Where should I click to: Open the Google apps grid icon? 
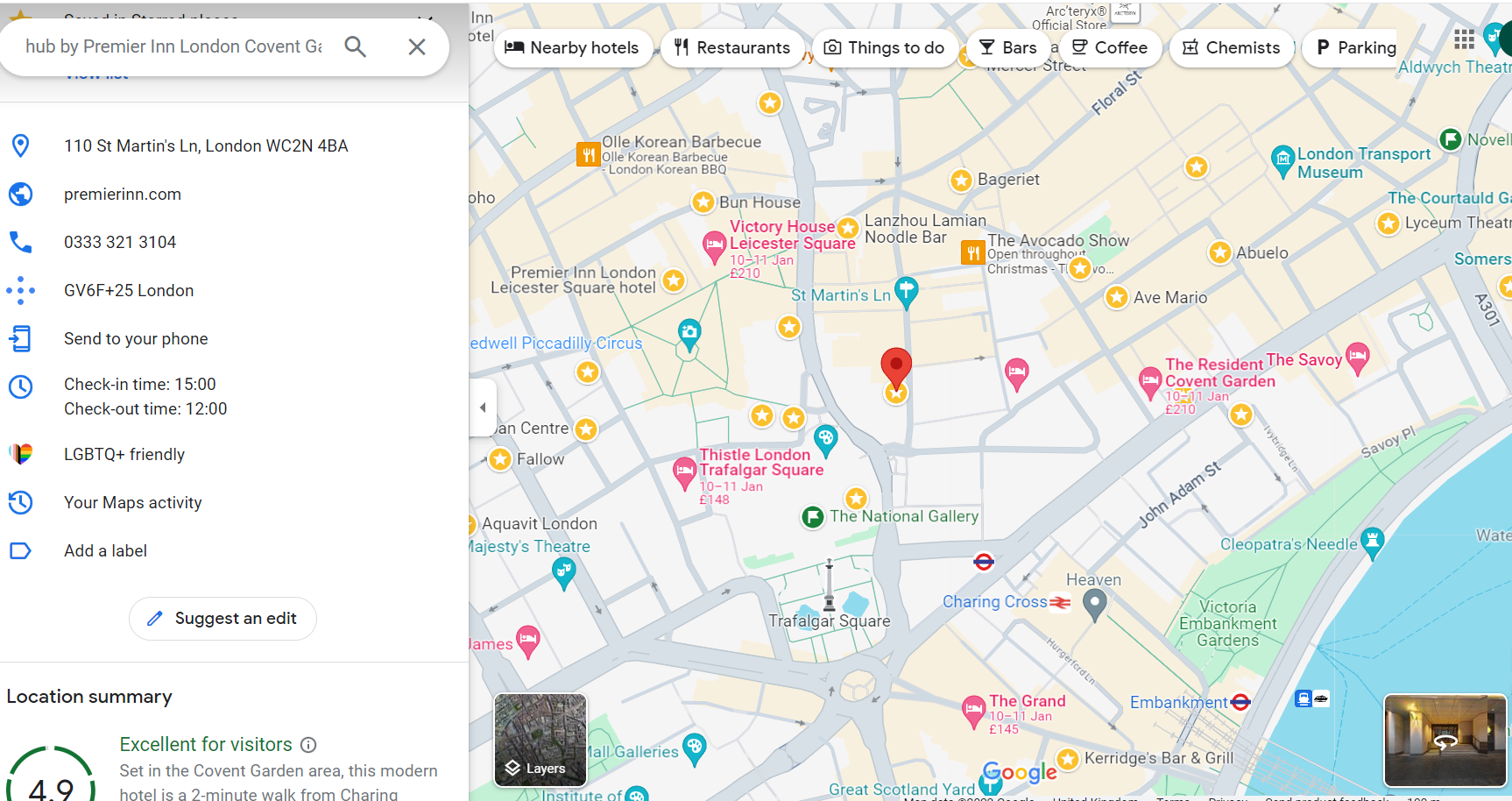[1464, 39]
